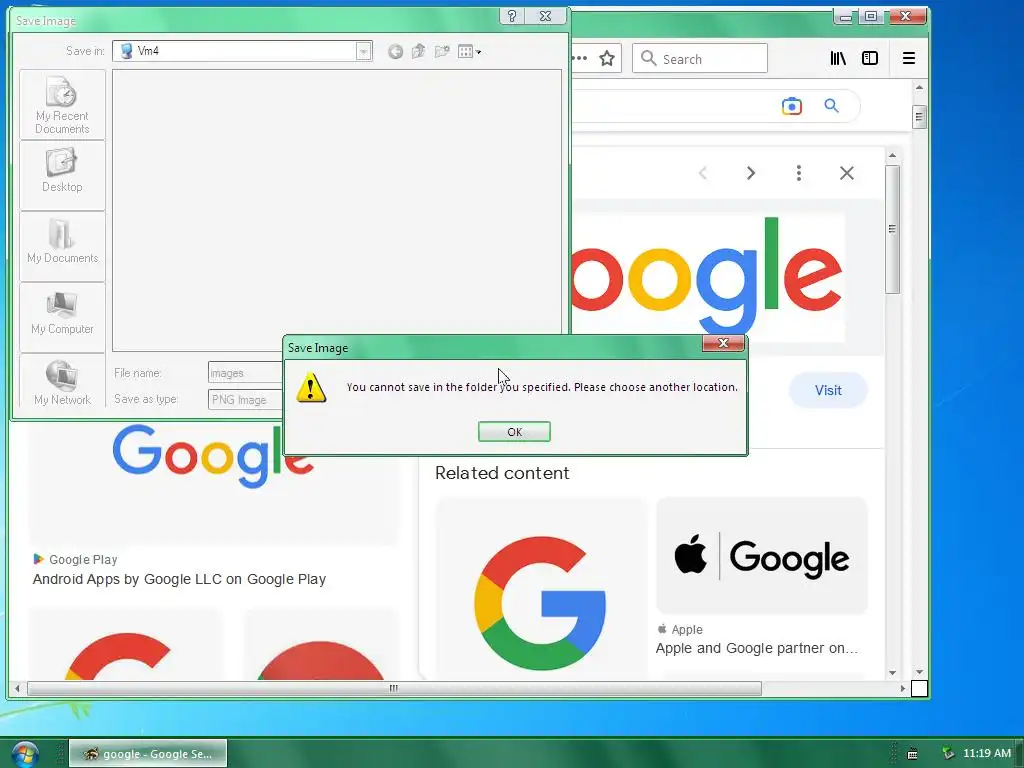Toggle Firefox sidebar icon
Viewport: 1024px width, 768px height.
click(x=870, y=58)
